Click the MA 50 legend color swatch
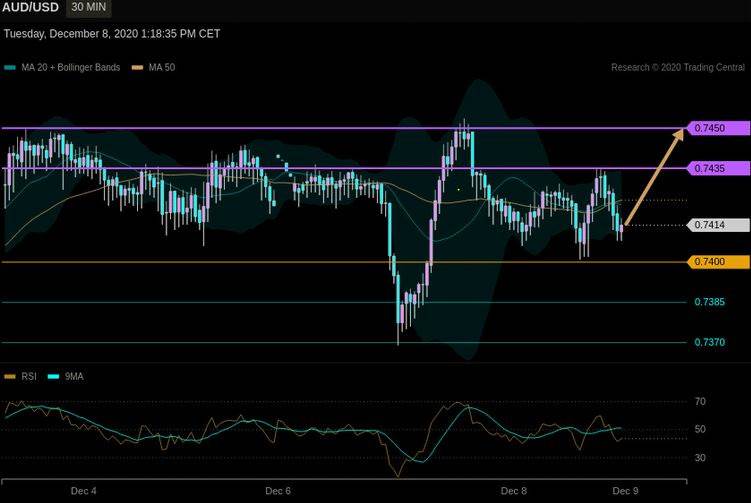 point(137,68)
